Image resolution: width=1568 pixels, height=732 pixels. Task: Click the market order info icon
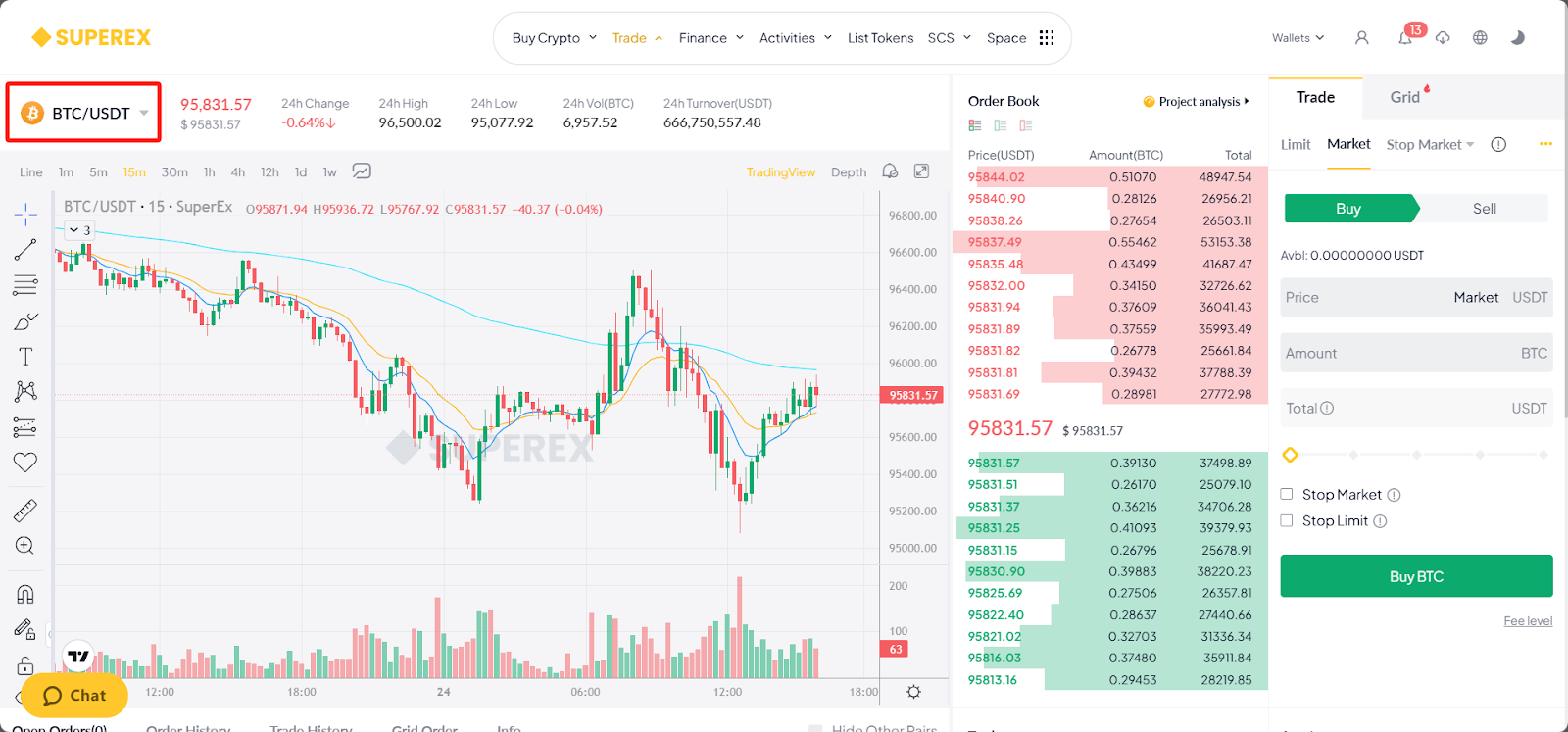tap(1498, 144)
